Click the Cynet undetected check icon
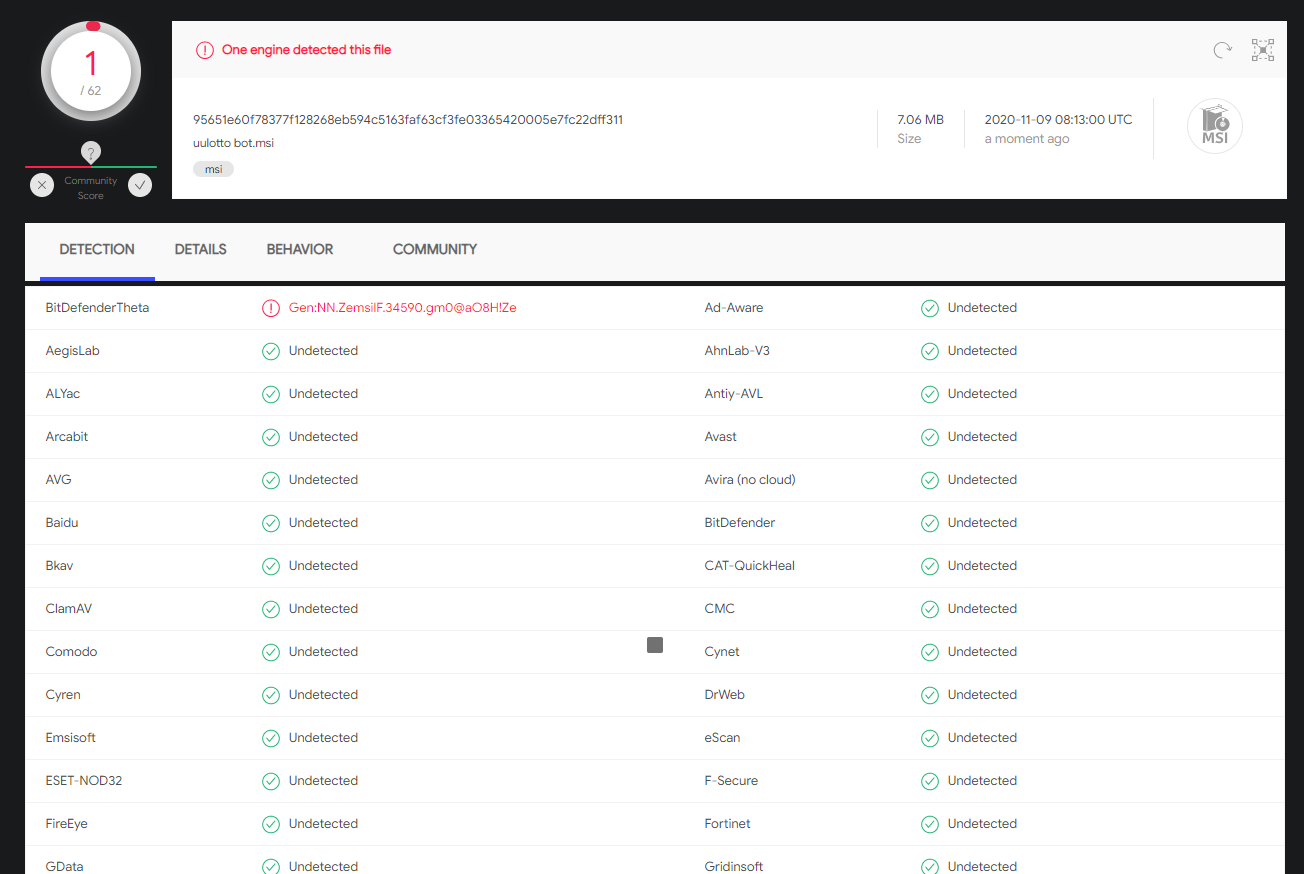 [930, 652]
